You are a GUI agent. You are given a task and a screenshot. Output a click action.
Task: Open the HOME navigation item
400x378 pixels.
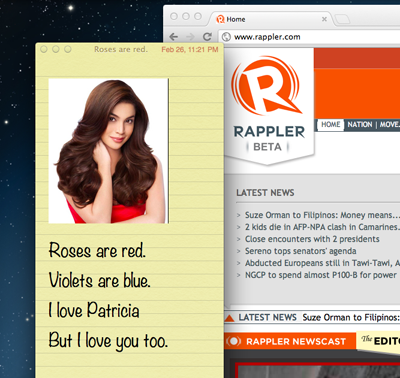click(x=330, y=124)
